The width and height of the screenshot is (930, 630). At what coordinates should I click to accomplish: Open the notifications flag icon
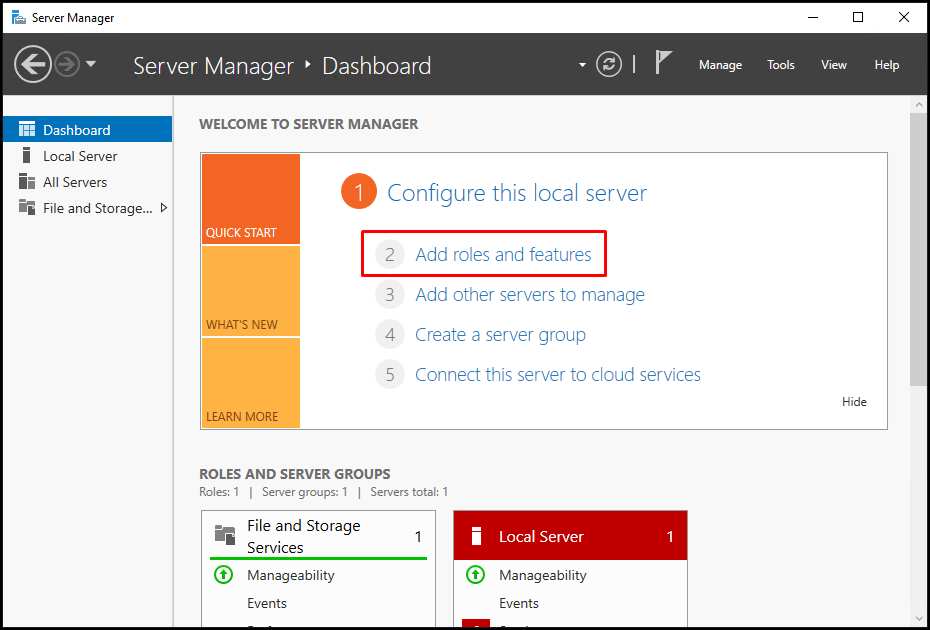tap(663, 62)
